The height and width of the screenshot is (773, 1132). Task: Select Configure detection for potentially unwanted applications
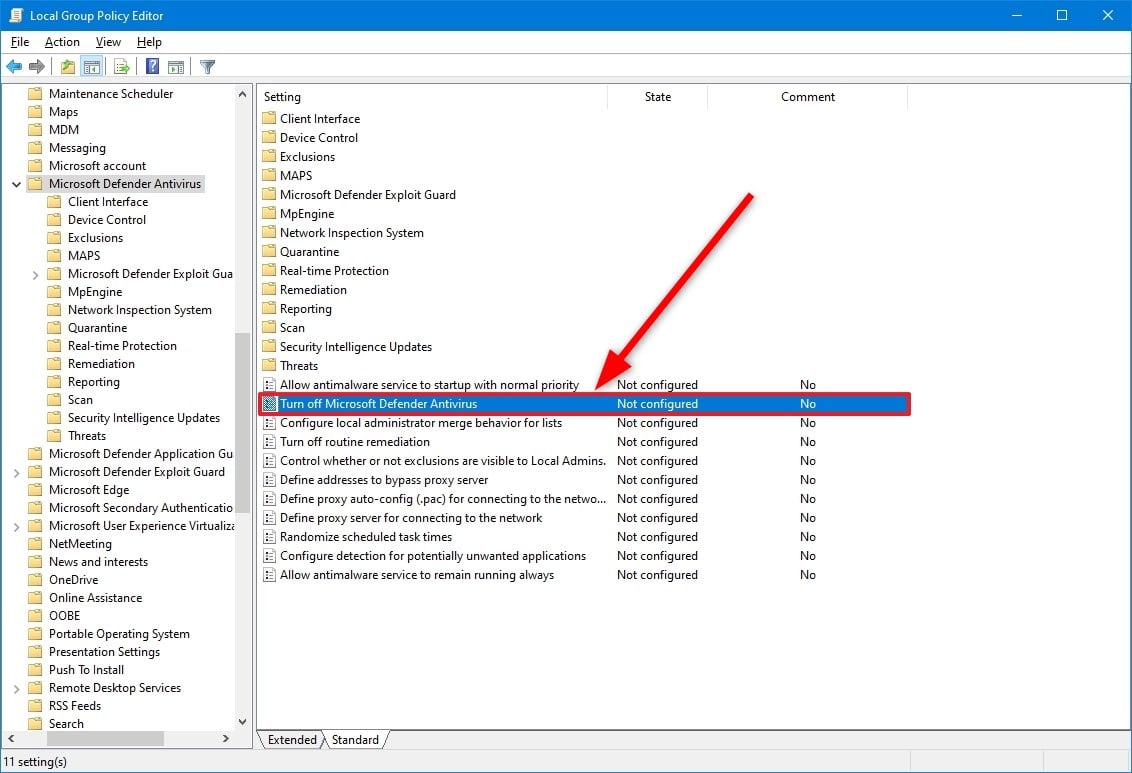(583, 556)
